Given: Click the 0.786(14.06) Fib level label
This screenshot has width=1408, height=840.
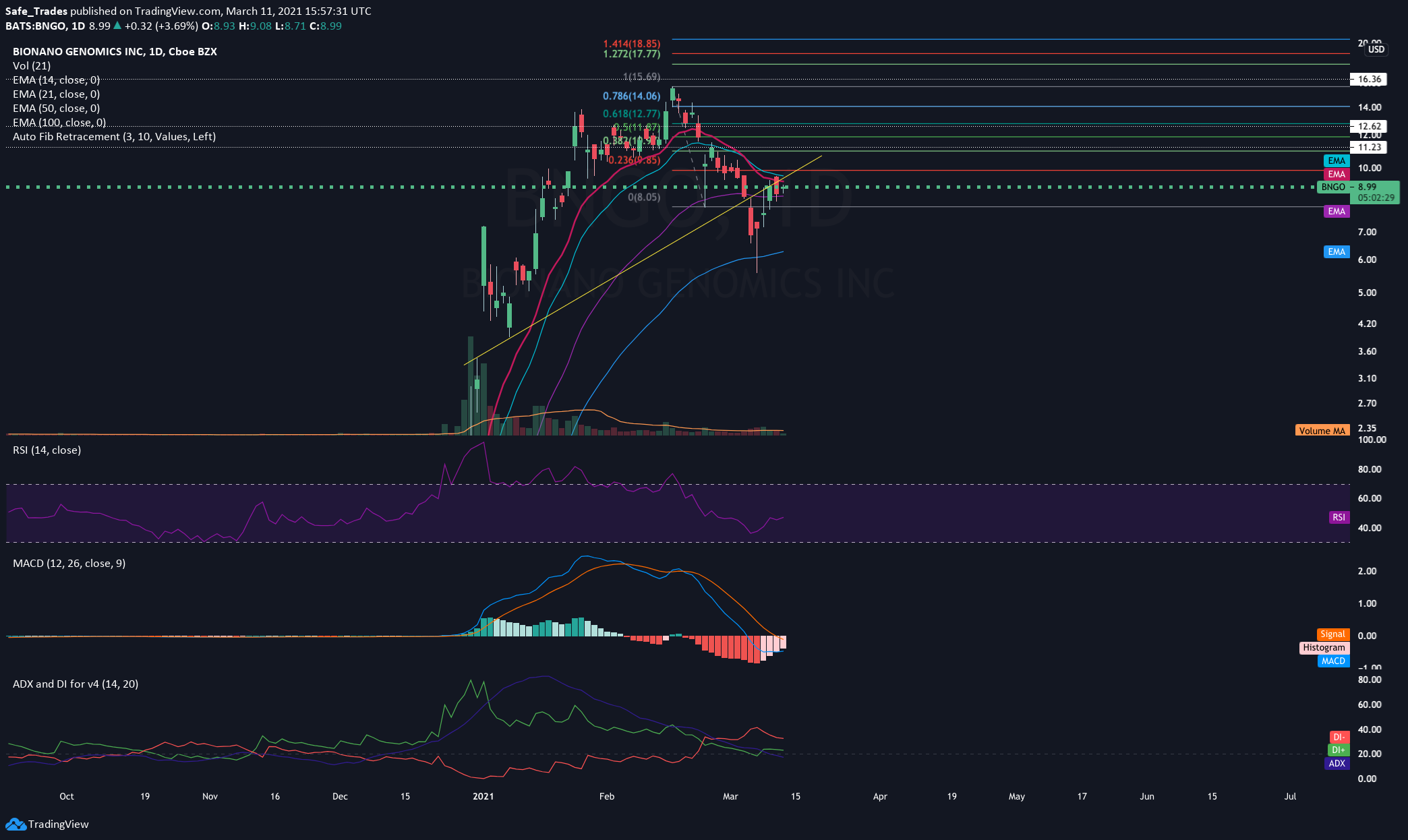Looking at the screenshot, I should (632, 96).
